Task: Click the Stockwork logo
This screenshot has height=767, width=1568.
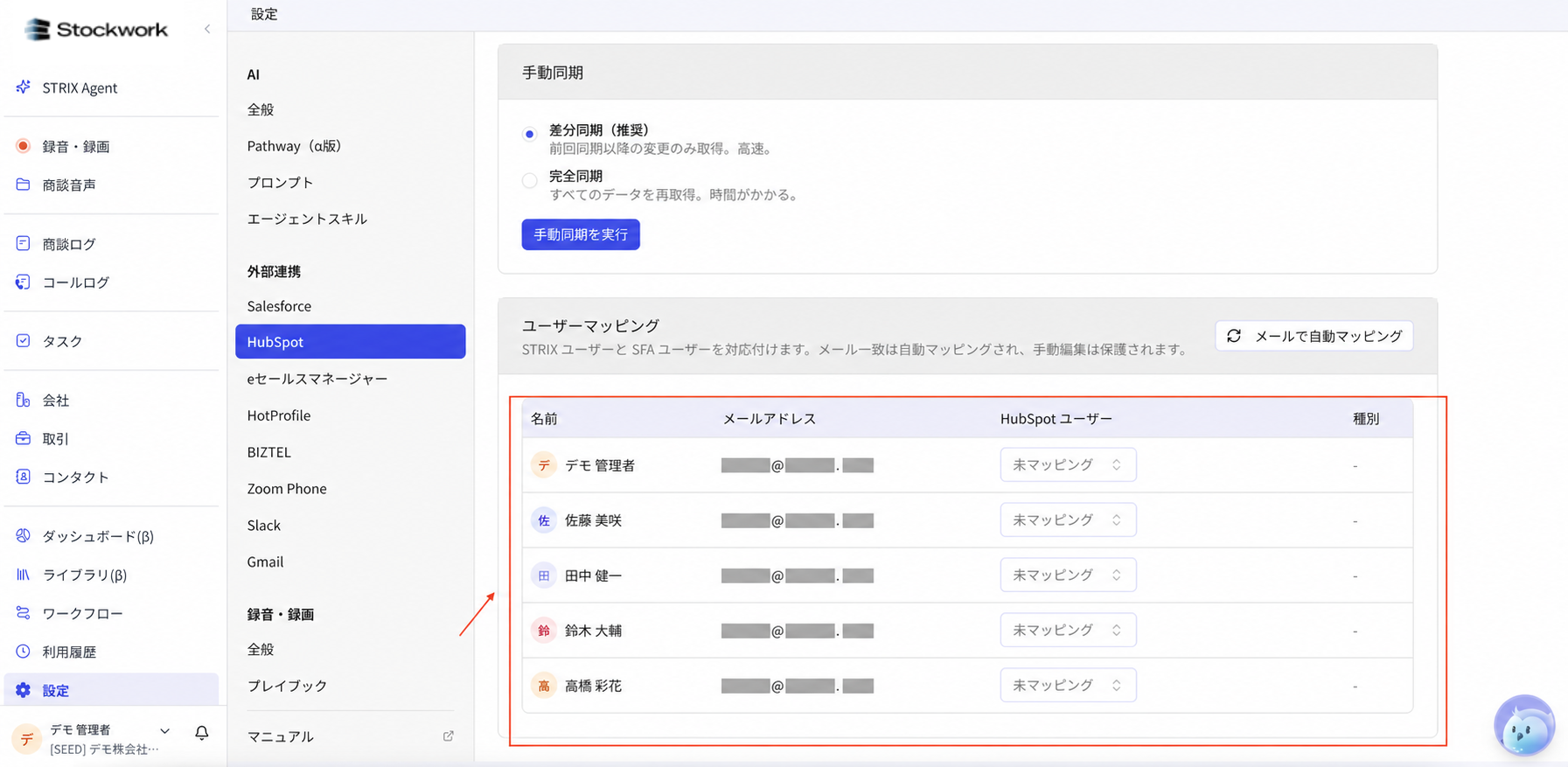Action: coord(95,29)
